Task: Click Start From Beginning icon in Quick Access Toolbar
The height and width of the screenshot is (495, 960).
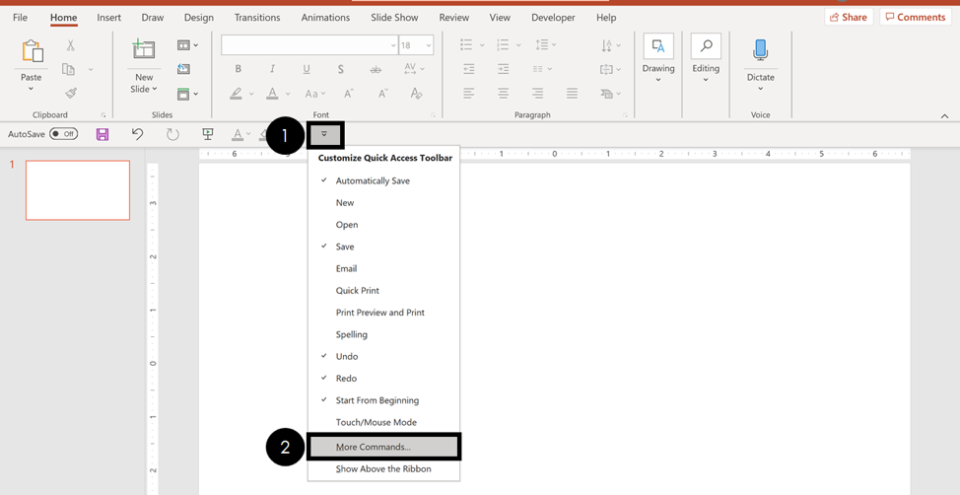Action: click(208, 134)
